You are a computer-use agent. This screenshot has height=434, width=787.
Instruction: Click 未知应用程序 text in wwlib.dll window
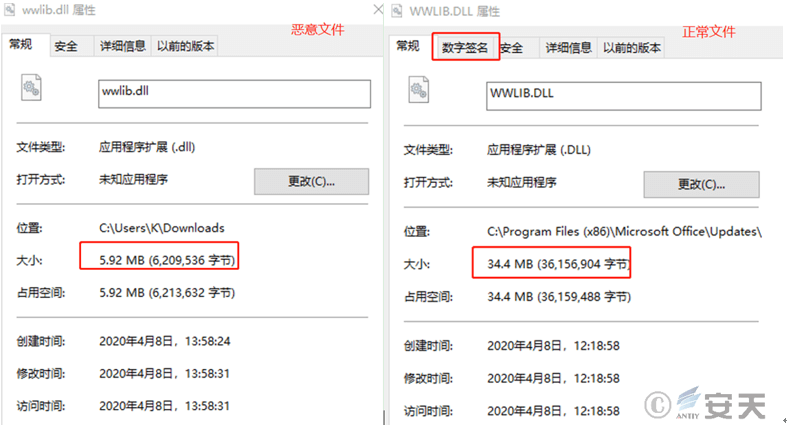coord(134,179)
